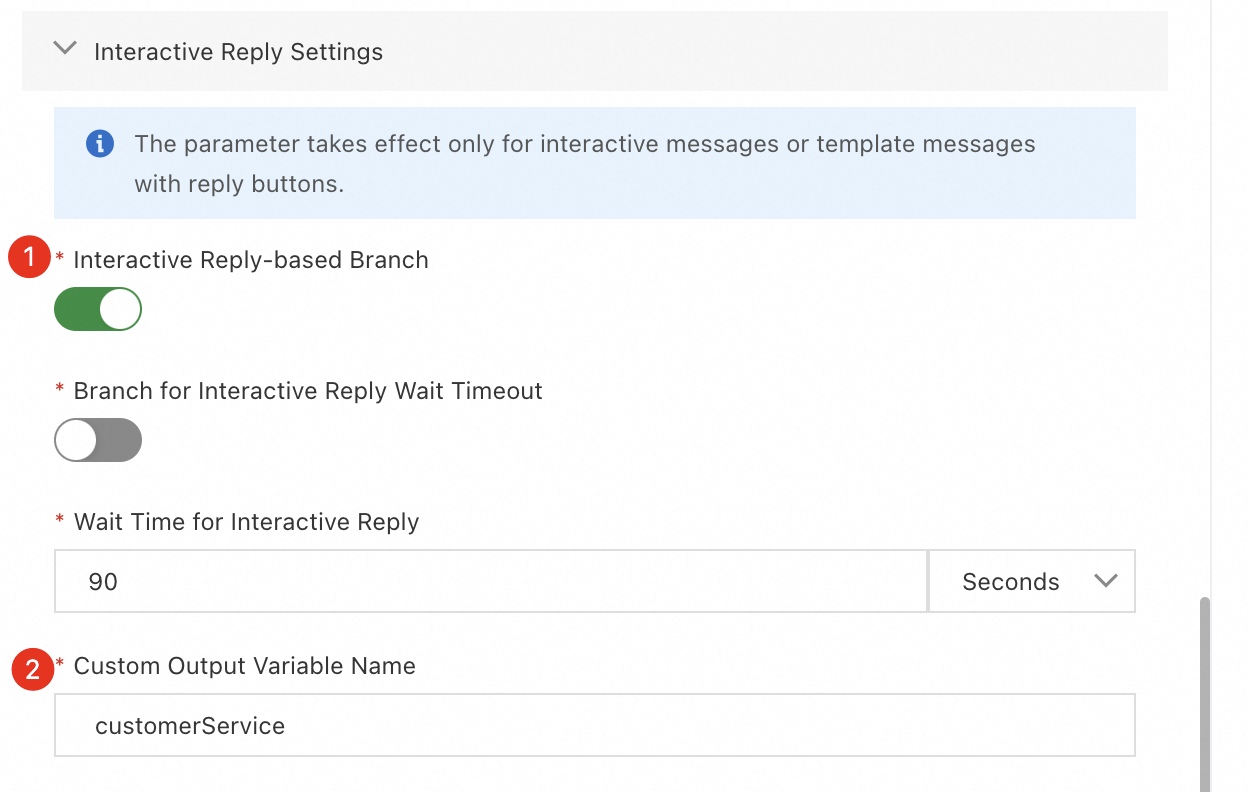Click the Interactive Reply Settings header title
1248x792 pixels.
coord(238,52)
